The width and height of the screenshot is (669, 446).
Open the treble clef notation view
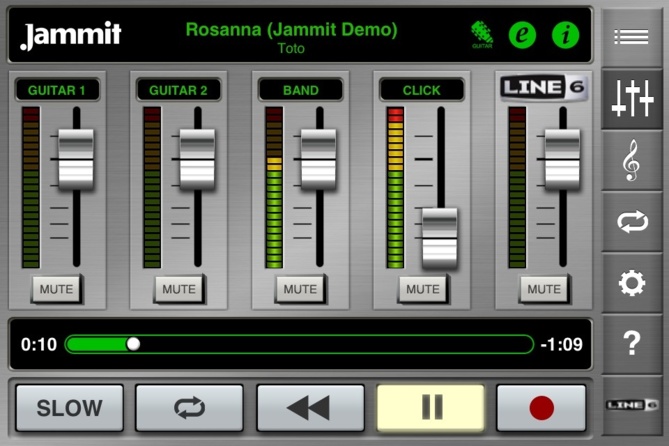(x=631, y=161)
